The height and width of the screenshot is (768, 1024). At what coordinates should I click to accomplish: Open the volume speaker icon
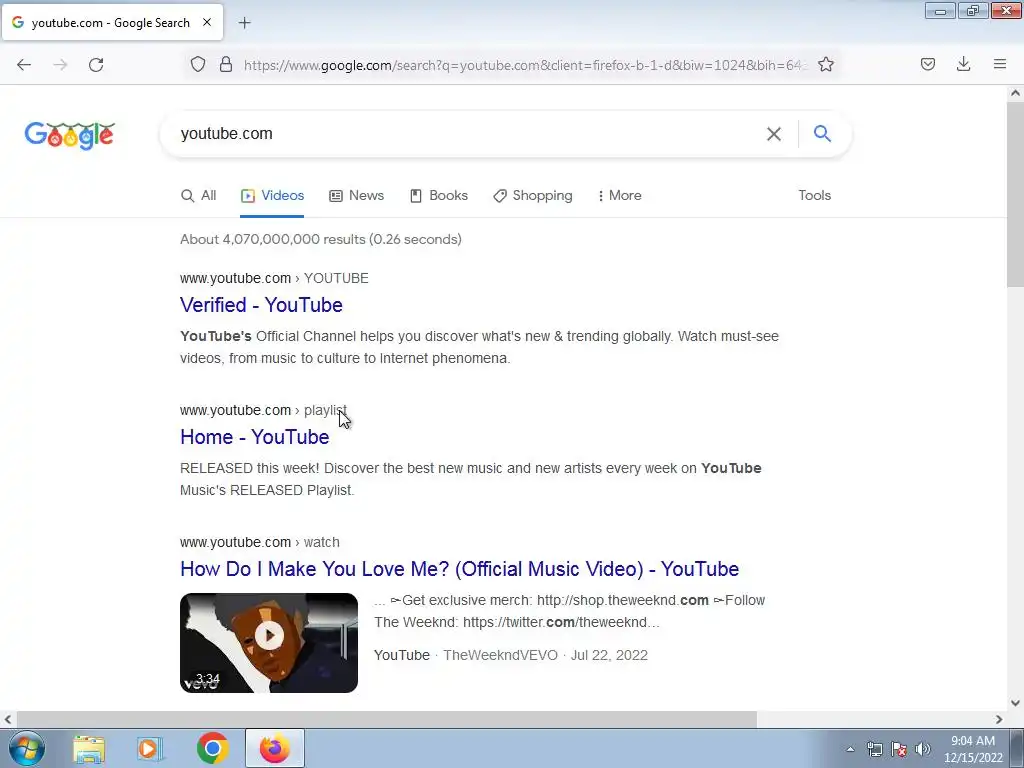[x=923, y=749]
